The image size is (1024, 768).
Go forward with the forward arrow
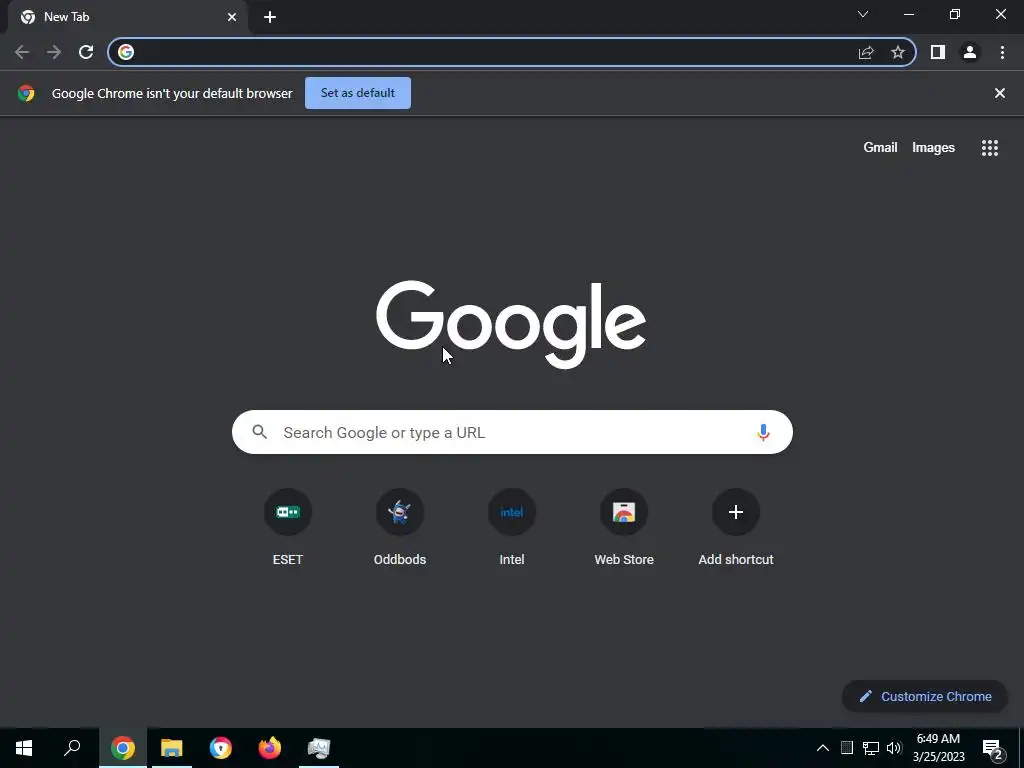[54, 52]
